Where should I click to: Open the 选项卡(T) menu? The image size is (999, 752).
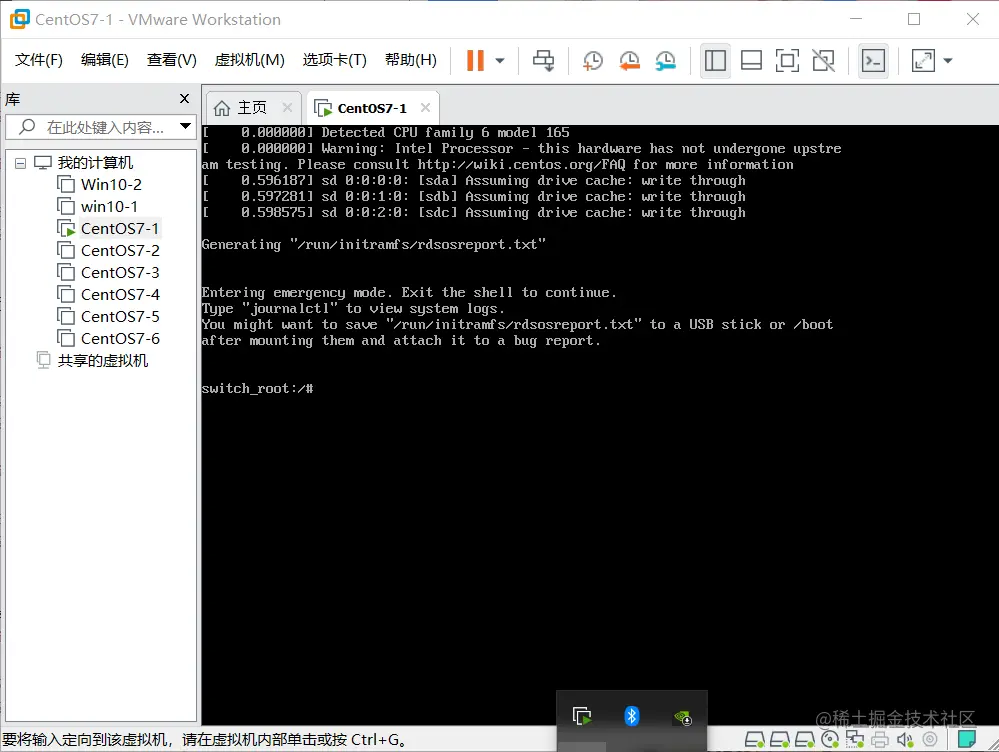[x=334, y=60]
